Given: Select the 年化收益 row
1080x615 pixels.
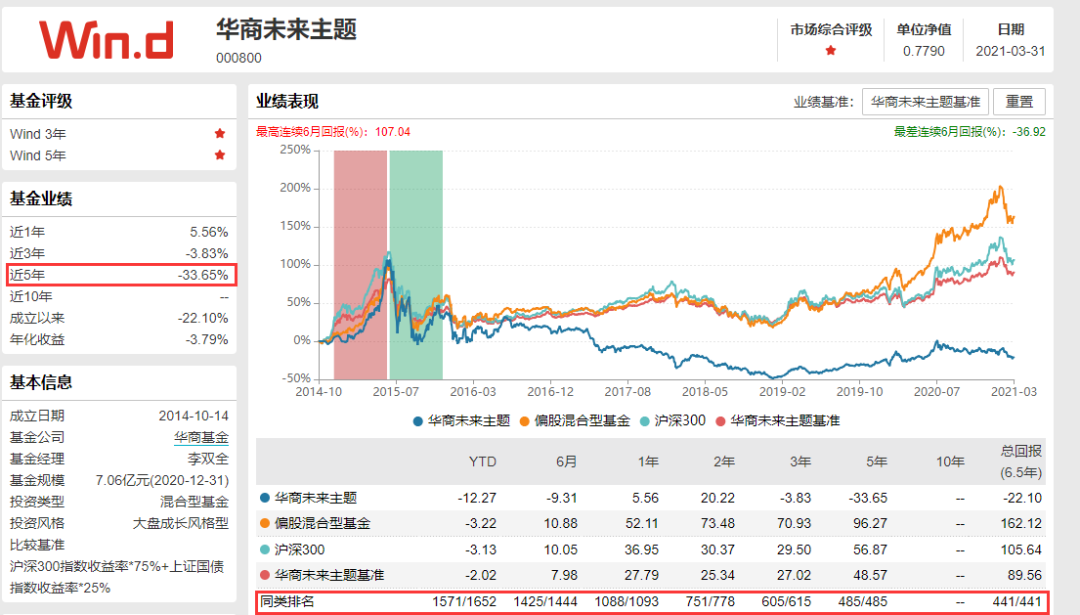Looking at the screenshot, I should pyautogui.click(x=118, y=340).
